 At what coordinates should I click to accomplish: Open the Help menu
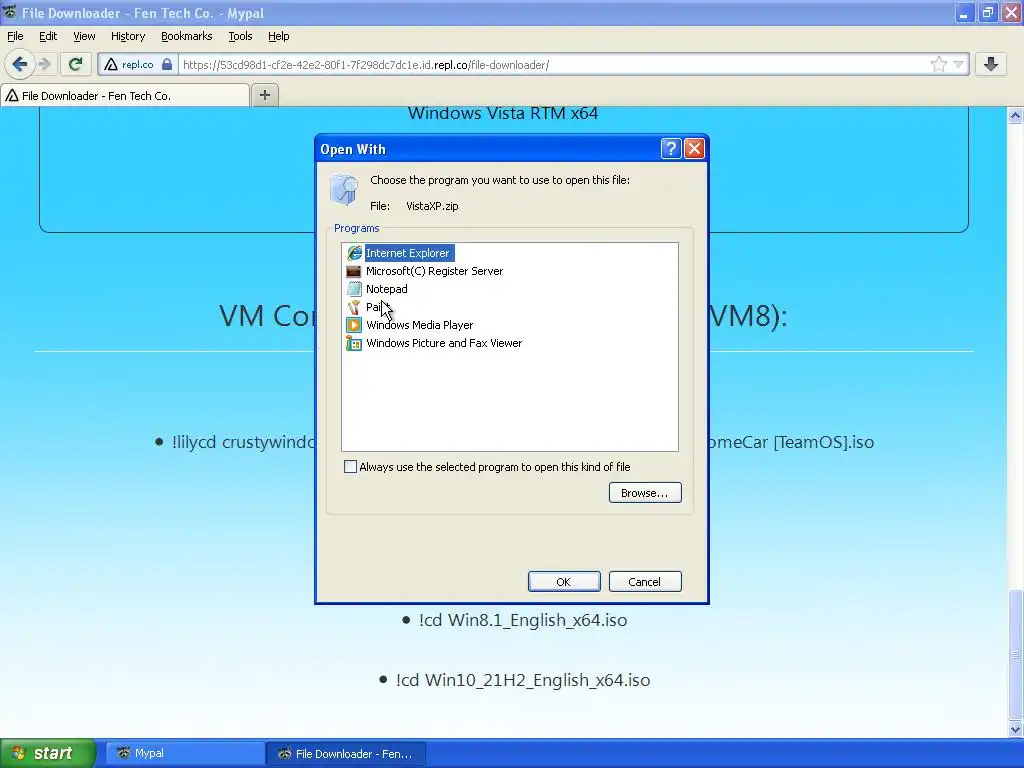[x=279, y=36]
